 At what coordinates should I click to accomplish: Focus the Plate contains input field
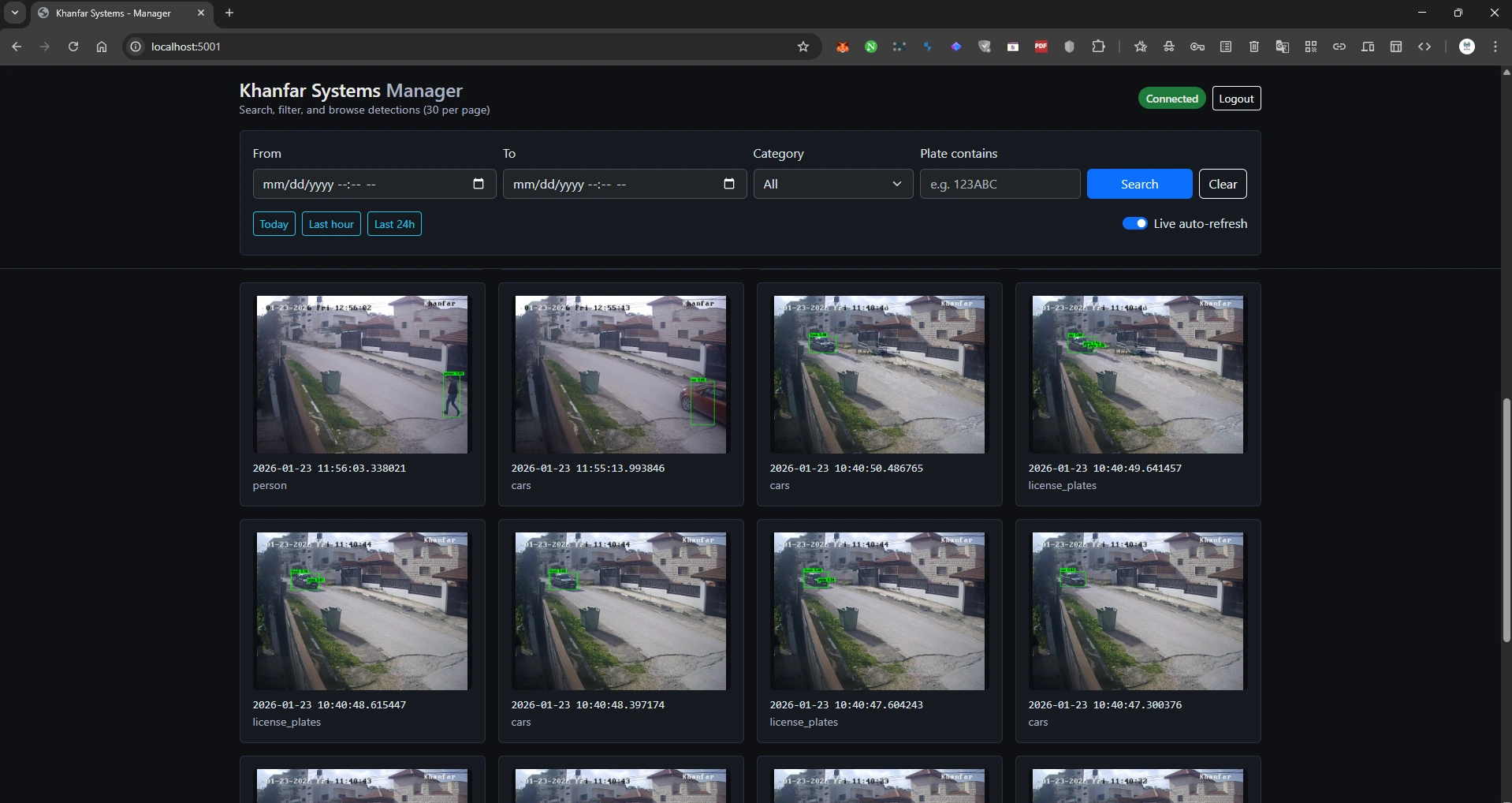coord(1000,184)
